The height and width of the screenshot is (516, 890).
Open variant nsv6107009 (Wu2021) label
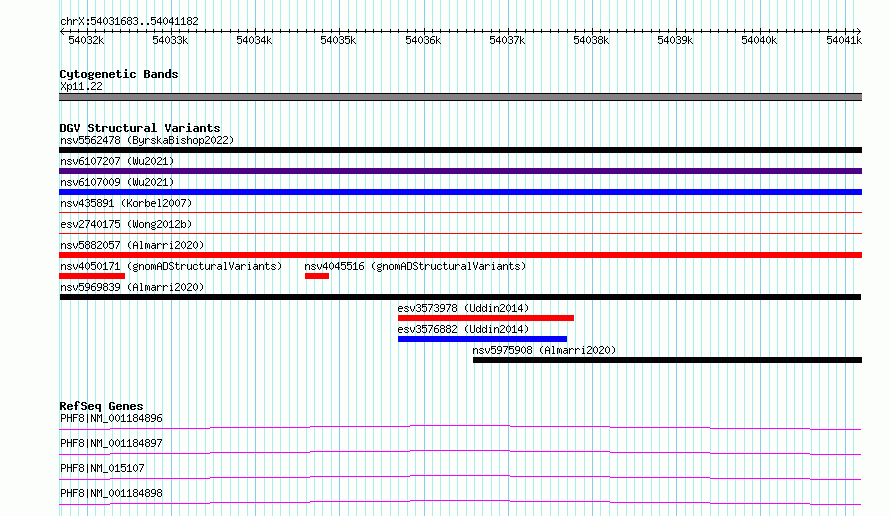click(x=117, y=182)
